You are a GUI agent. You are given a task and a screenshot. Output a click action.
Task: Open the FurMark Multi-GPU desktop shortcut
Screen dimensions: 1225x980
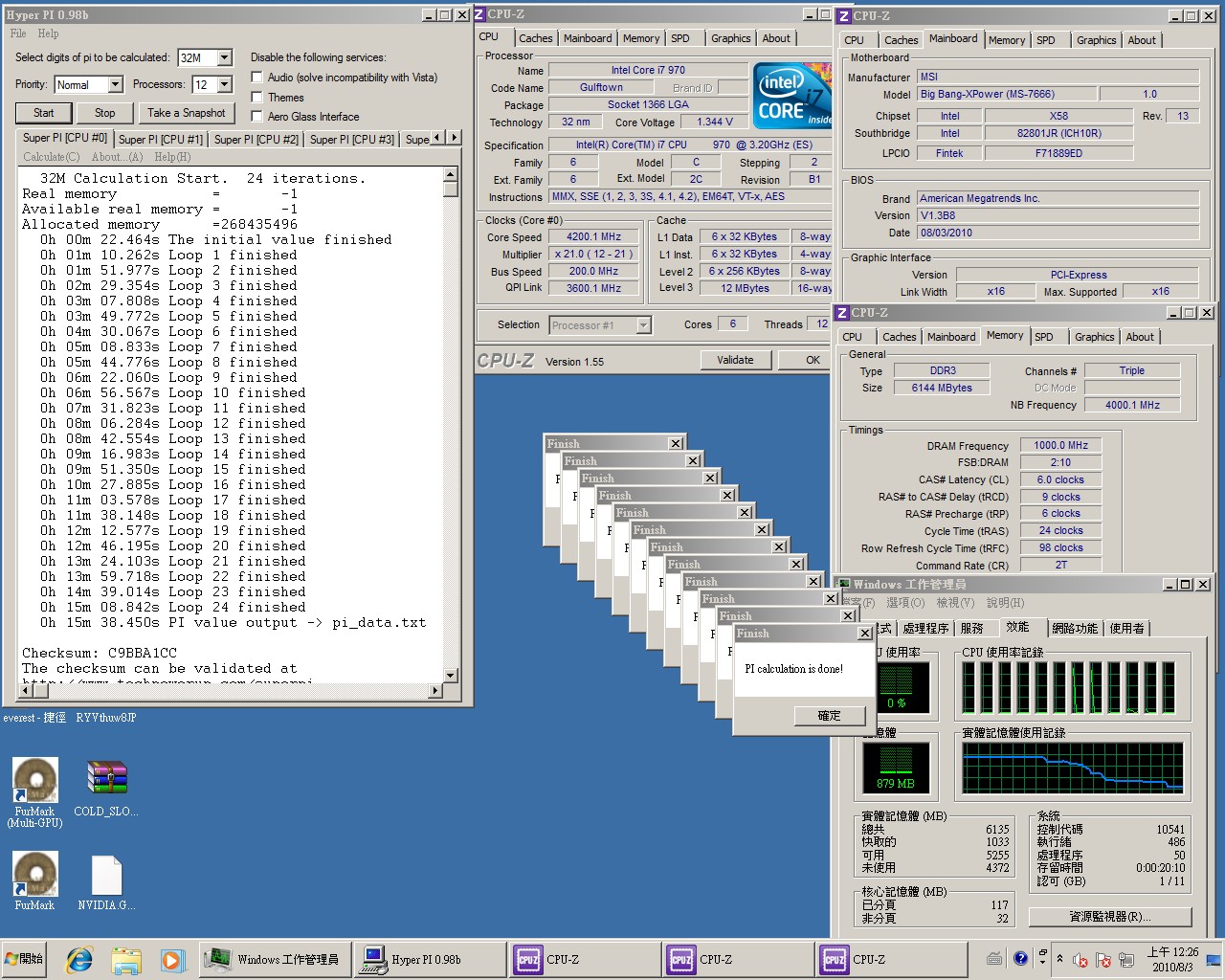click(35, 791)
